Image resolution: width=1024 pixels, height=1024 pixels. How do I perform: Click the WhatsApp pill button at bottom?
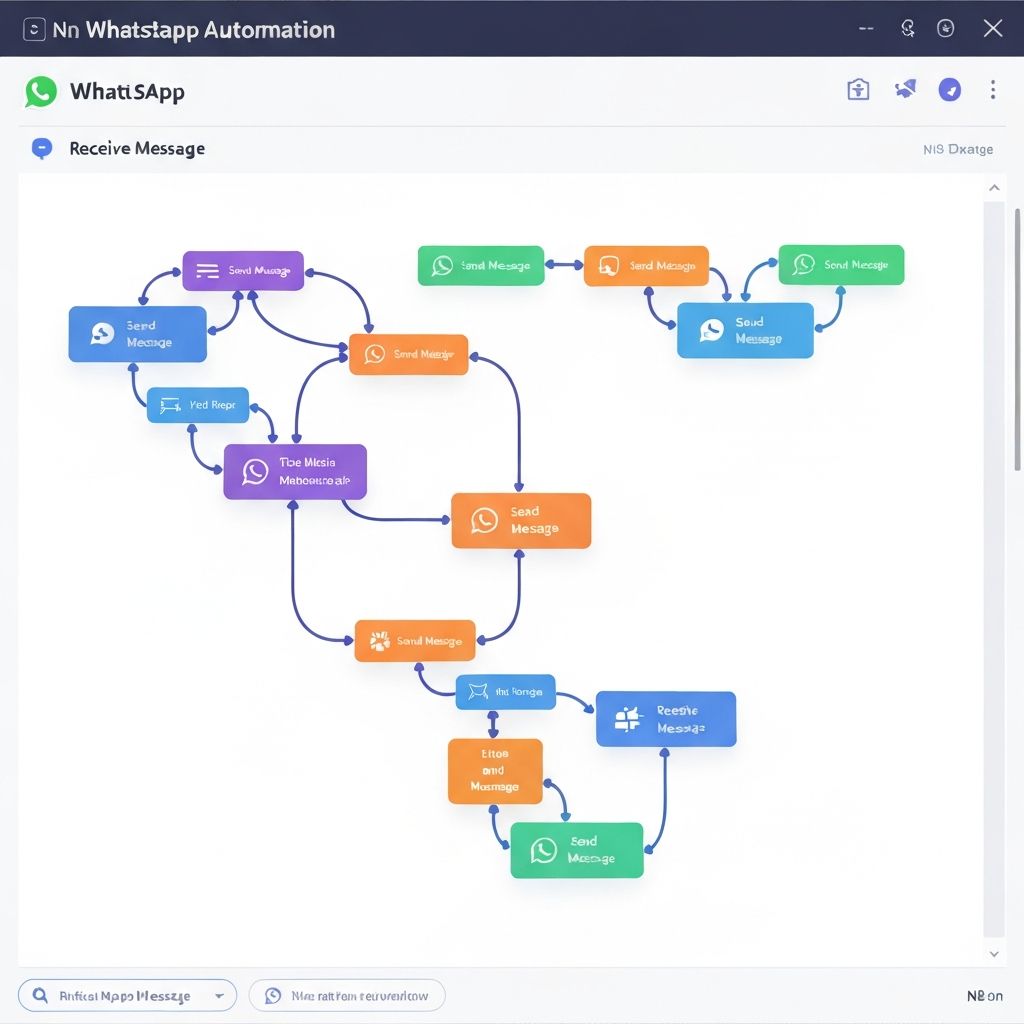click(x=346, y=996)
